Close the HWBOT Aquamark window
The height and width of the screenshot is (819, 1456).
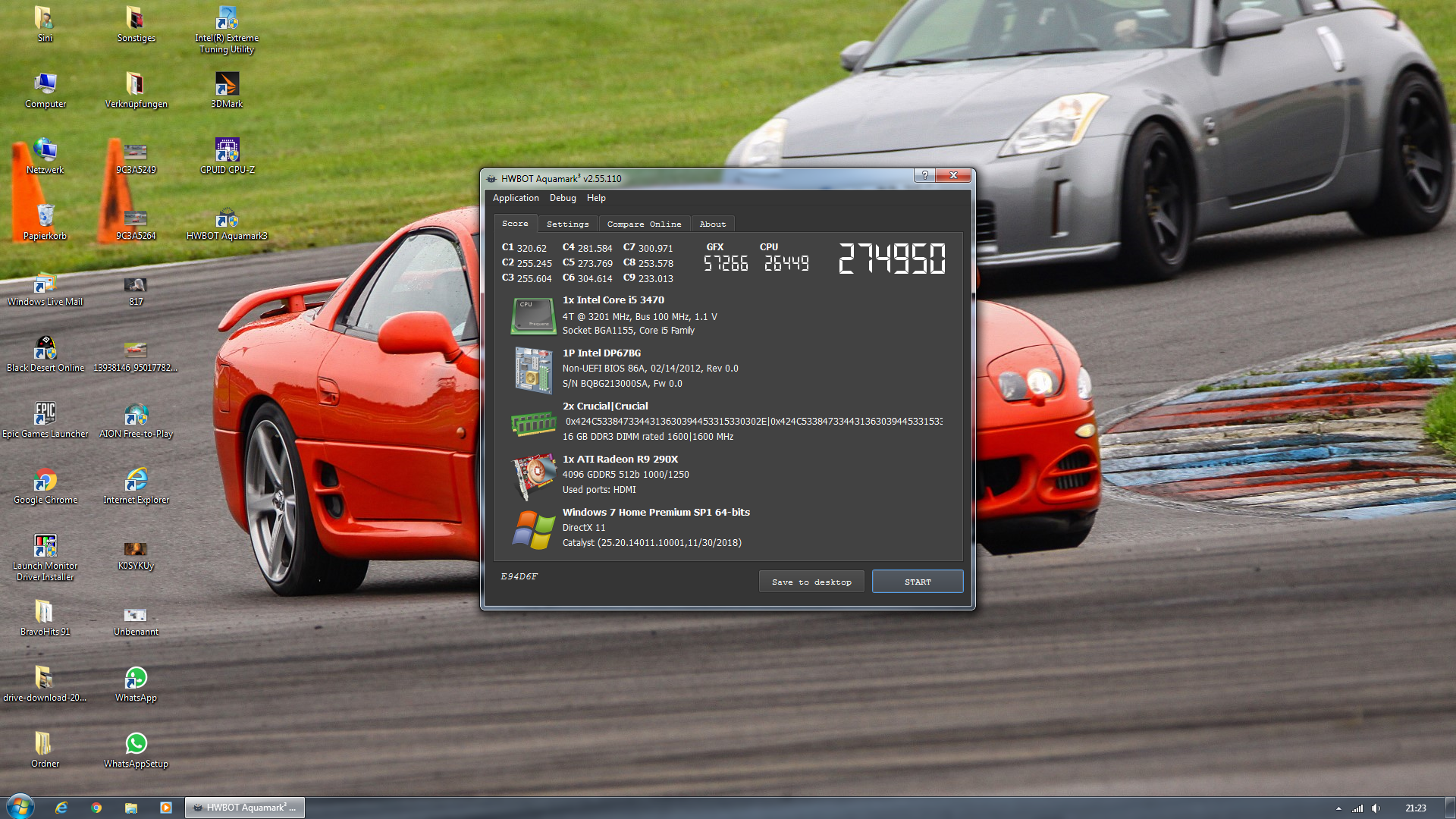pyautogui.click(x=953, y=175)
